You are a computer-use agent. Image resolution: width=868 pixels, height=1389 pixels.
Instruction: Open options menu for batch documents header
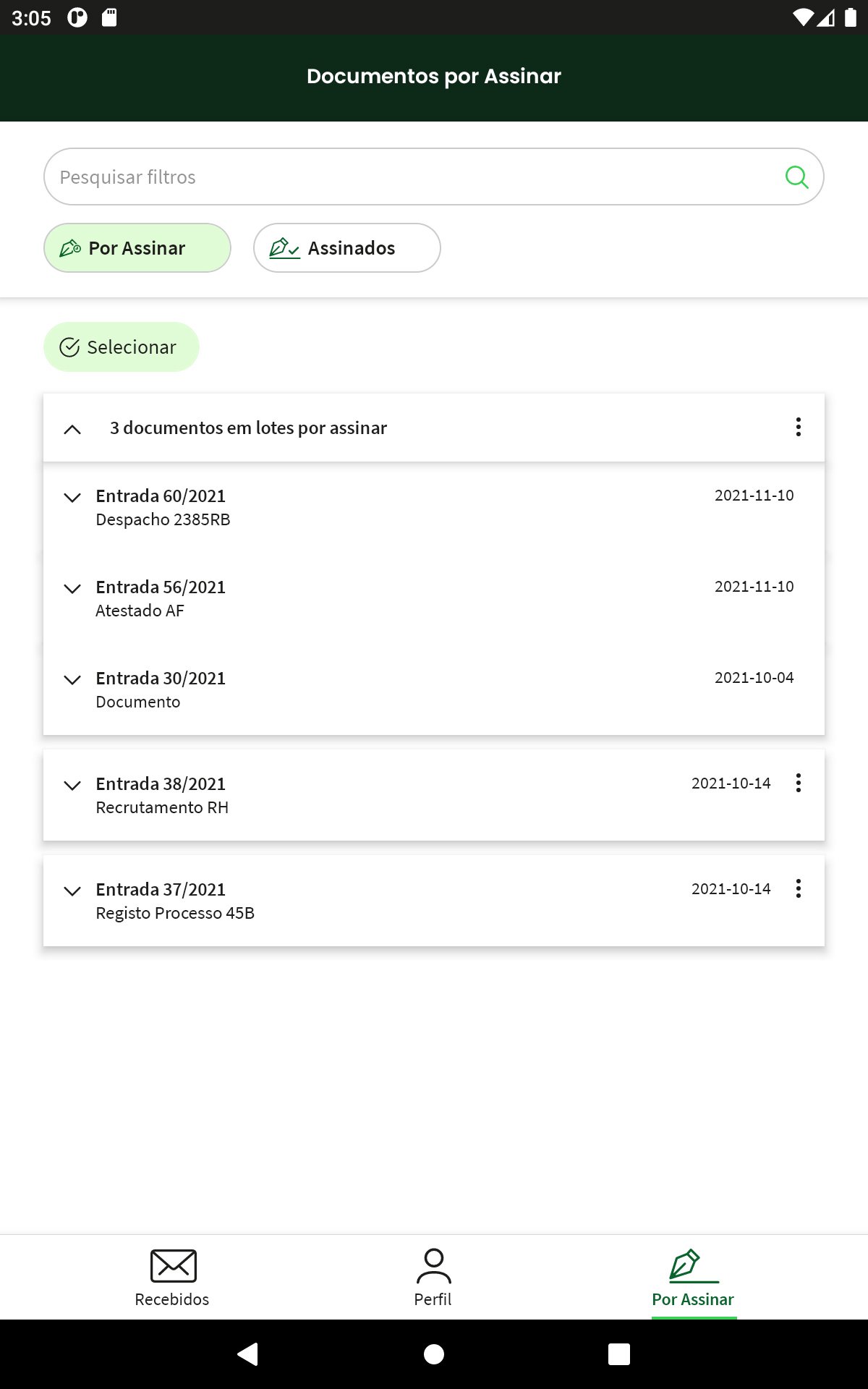click(x=799, y=427)
